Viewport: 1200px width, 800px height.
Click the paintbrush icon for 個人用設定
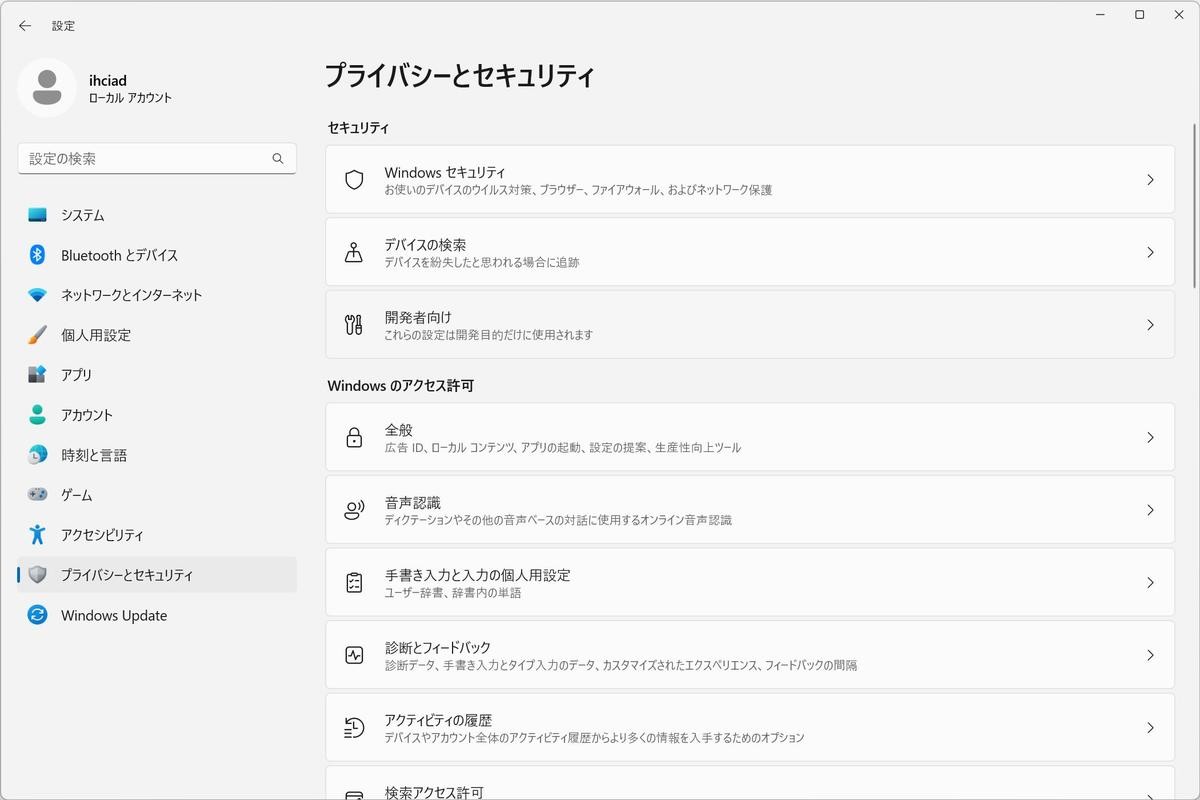tap(37, 335)
